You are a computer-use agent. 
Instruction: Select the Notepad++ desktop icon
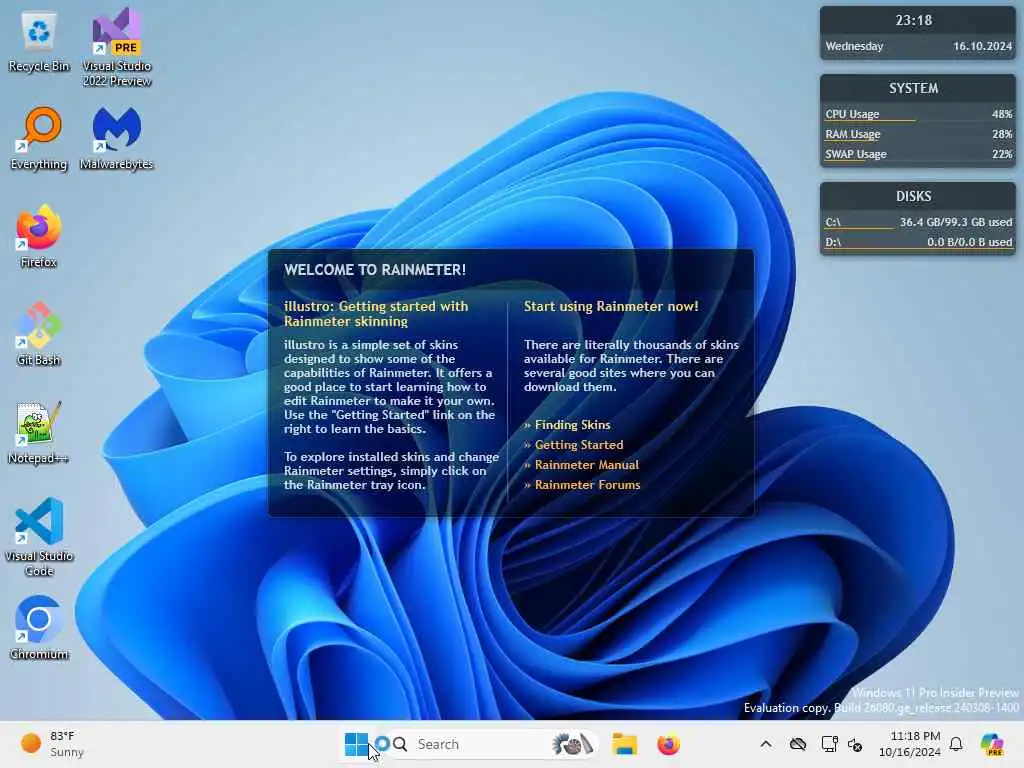pos(39,432)
